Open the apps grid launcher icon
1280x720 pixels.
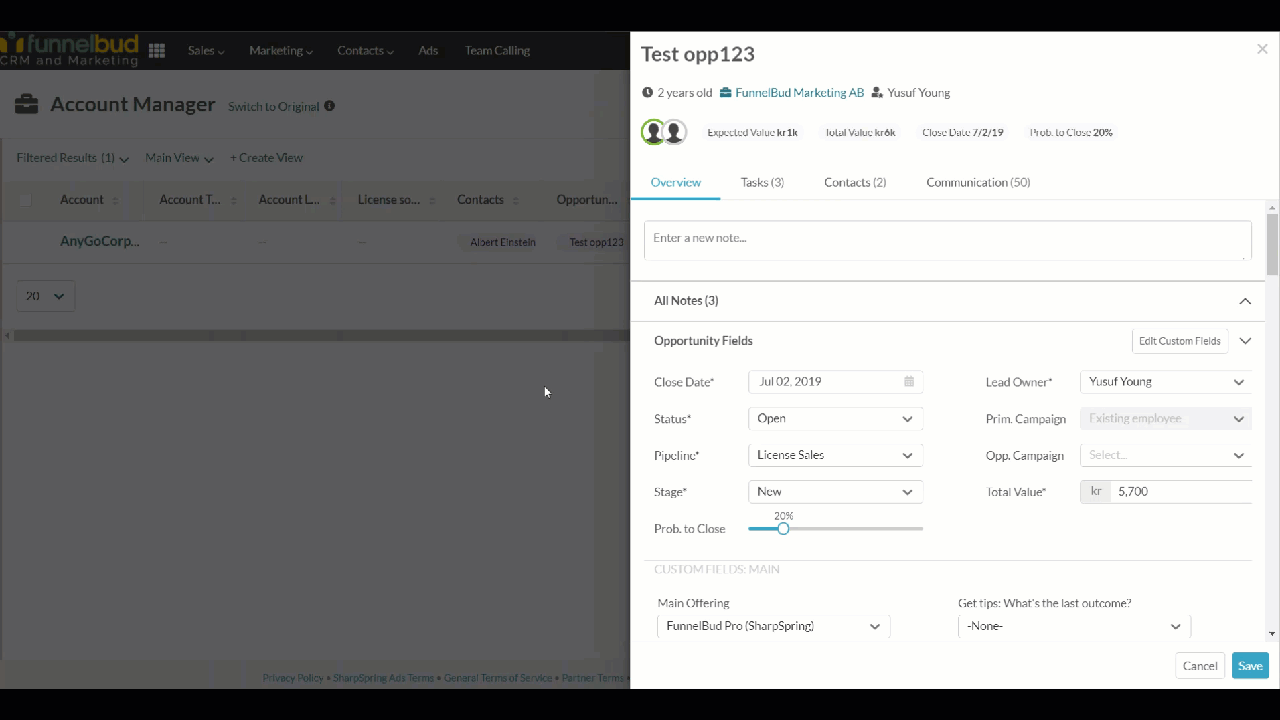pyautogui.click(x=157, y=51)
